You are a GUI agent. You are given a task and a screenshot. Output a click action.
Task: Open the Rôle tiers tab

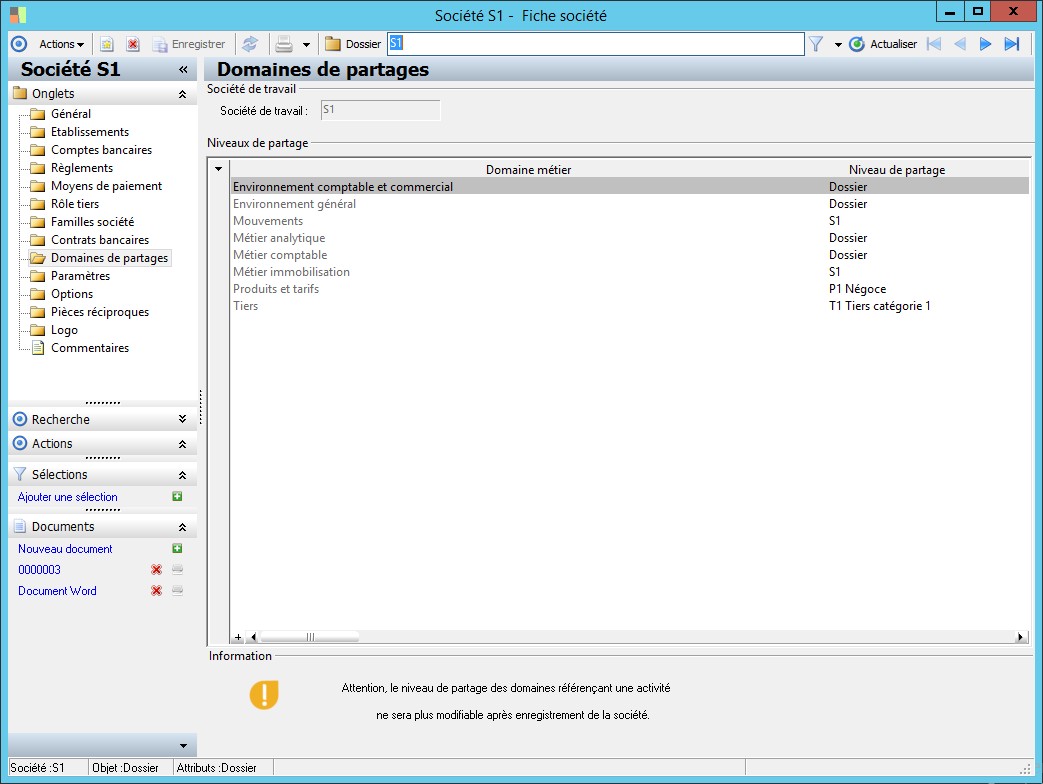pyautogui.click(x=74, y=203)
